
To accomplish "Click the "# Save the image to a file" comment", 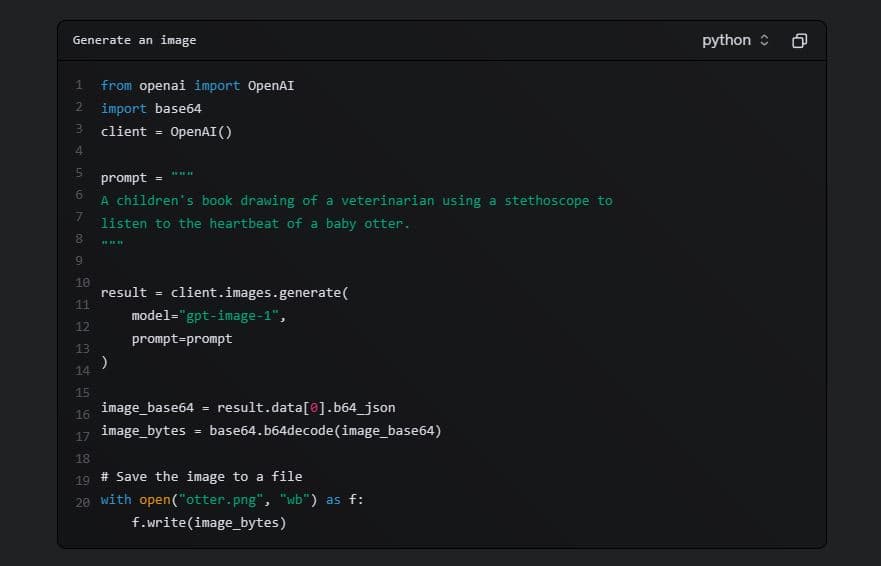I will [201, 477].
